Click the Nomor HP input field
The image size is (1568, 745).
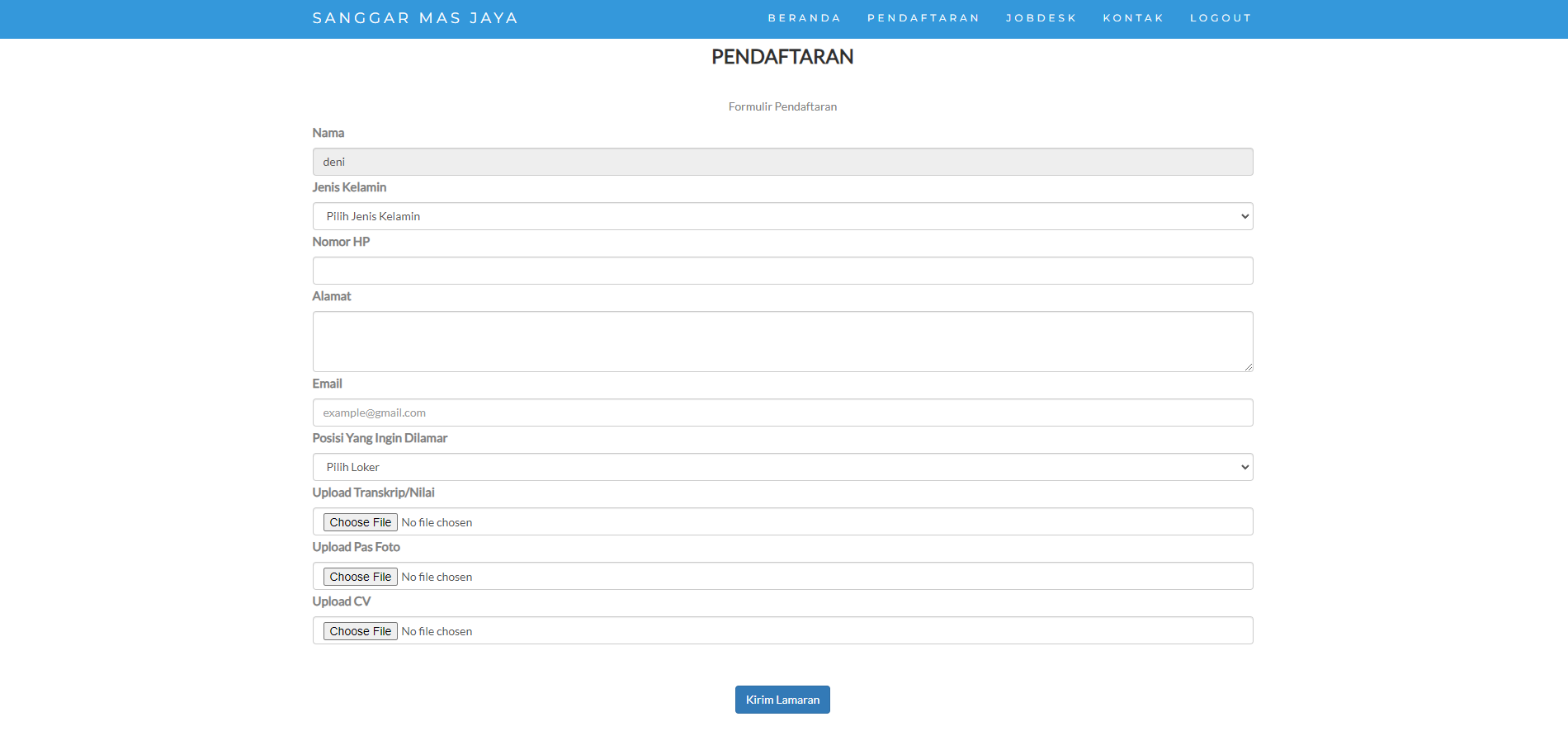coord(782,271)
